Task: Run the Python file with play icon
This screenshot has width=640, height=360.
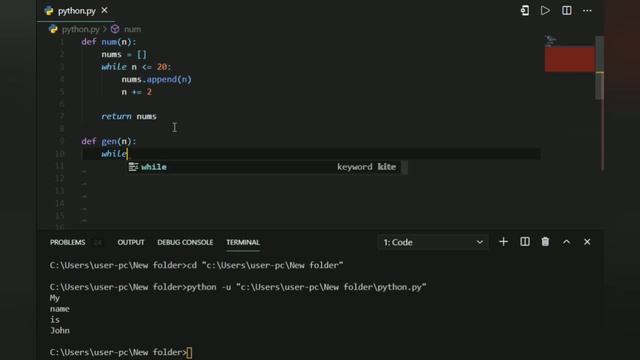Action: tap(545, 11)
